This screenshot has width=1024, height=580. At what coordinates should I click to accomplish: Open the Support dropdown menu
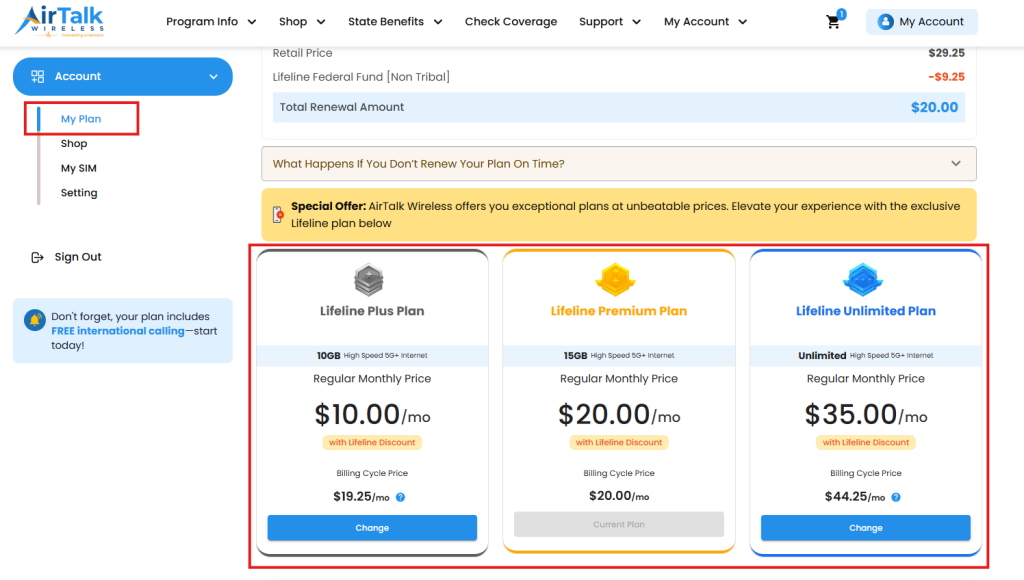pos(610,22)
